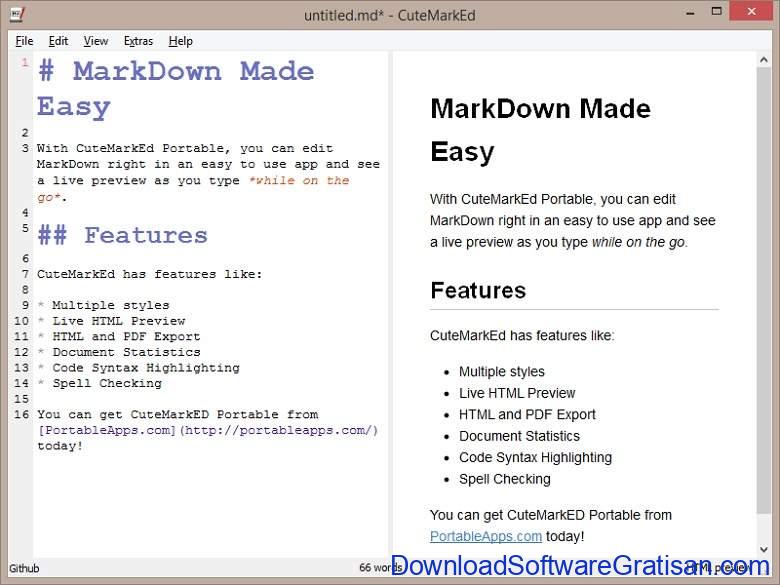This screenshot has width=780, height=585.
Task: Close the CuteMarkEd window
Action: (751, 11)
